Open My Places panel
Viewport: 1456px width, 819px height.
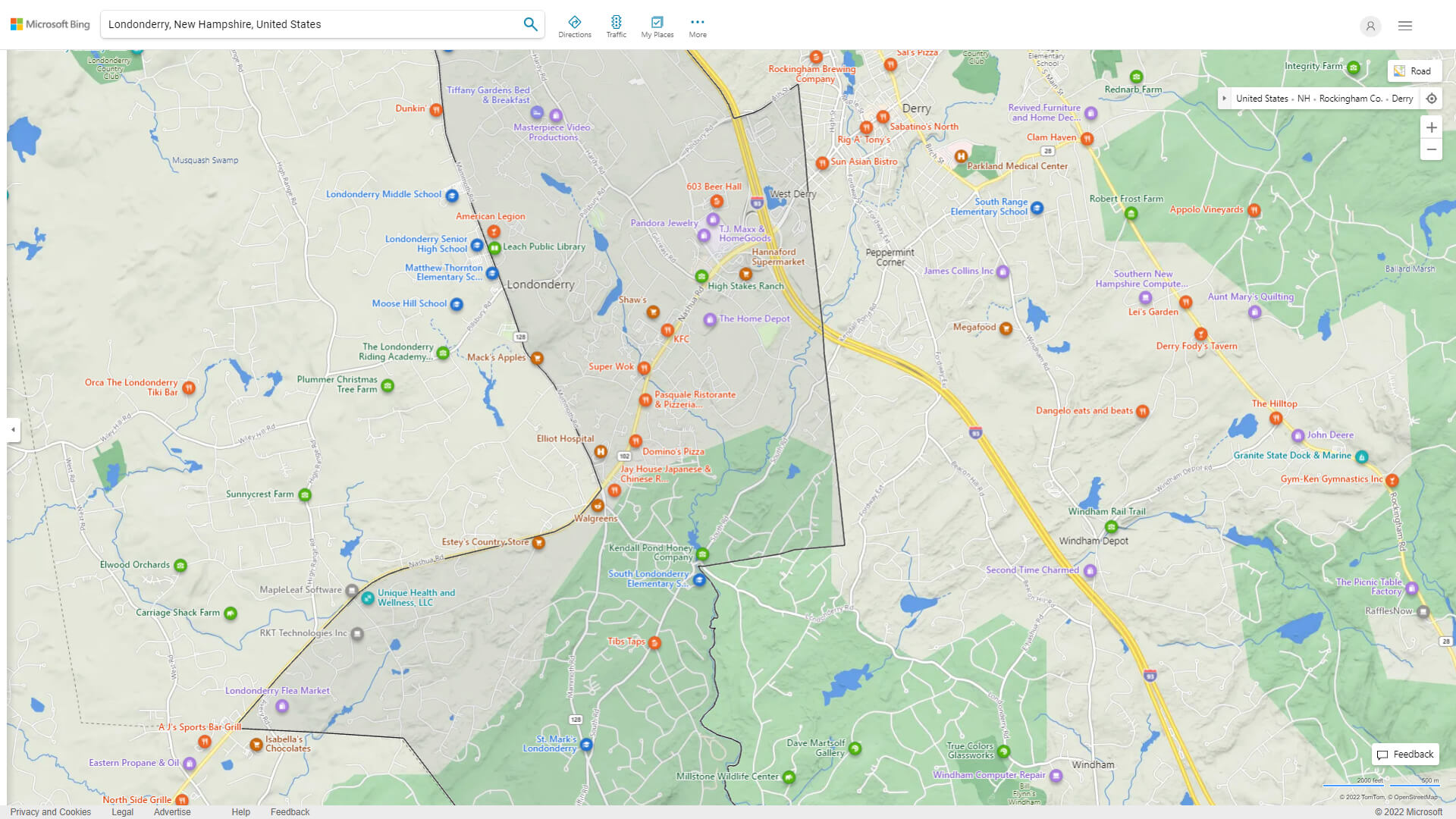[x=657, y=27]
